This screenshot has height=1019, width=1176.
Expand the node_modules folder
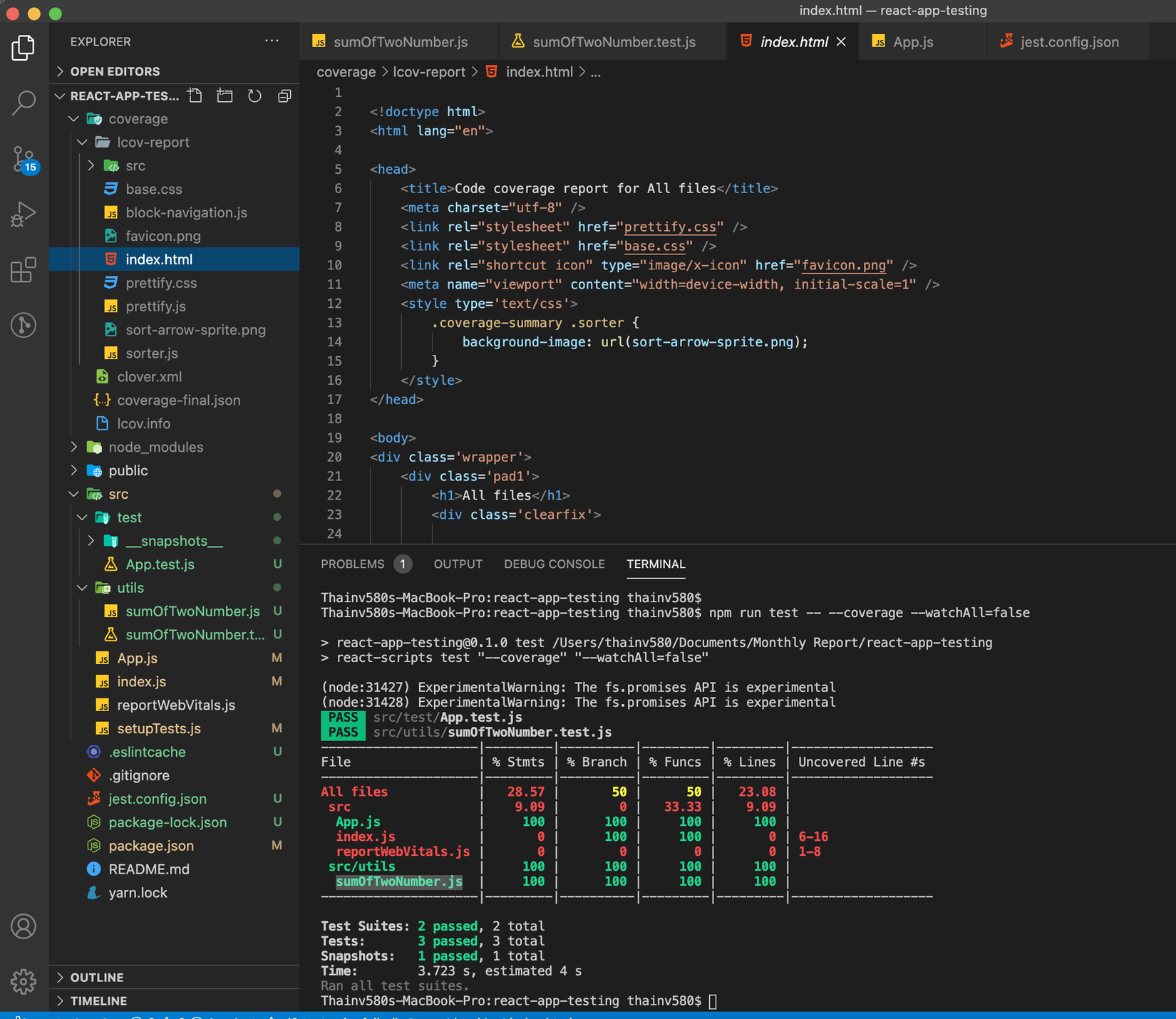[155, 447]
